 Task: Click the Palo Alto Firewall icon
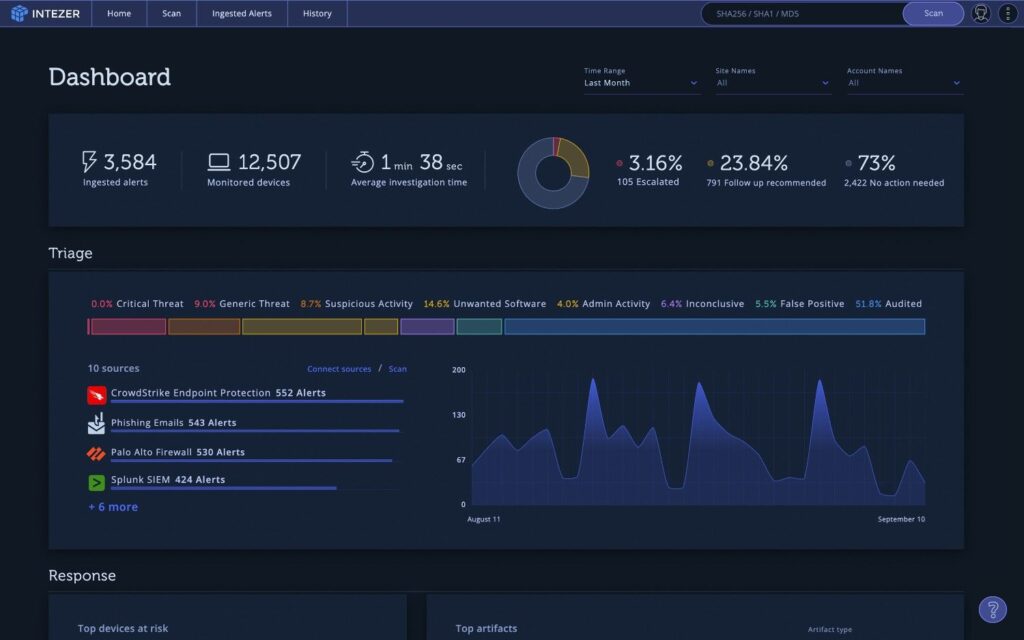(96, 453)
